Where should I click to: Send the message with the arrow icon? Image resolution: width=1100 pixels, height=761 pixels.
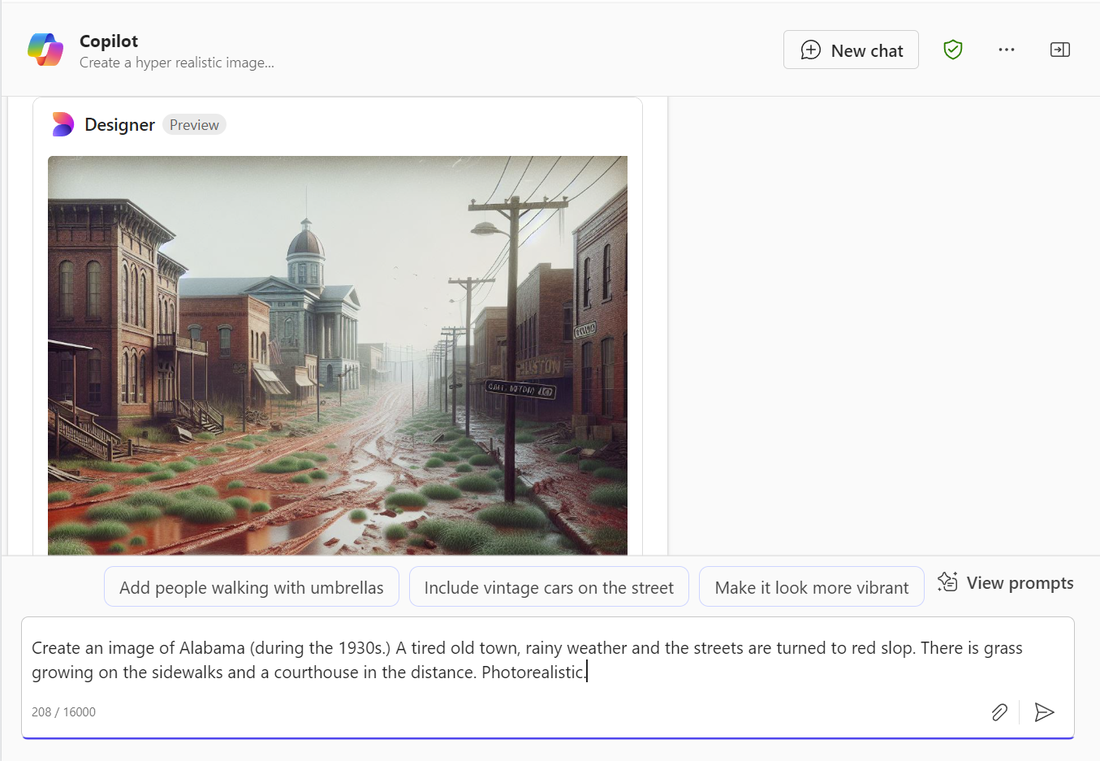(1044, 712)
